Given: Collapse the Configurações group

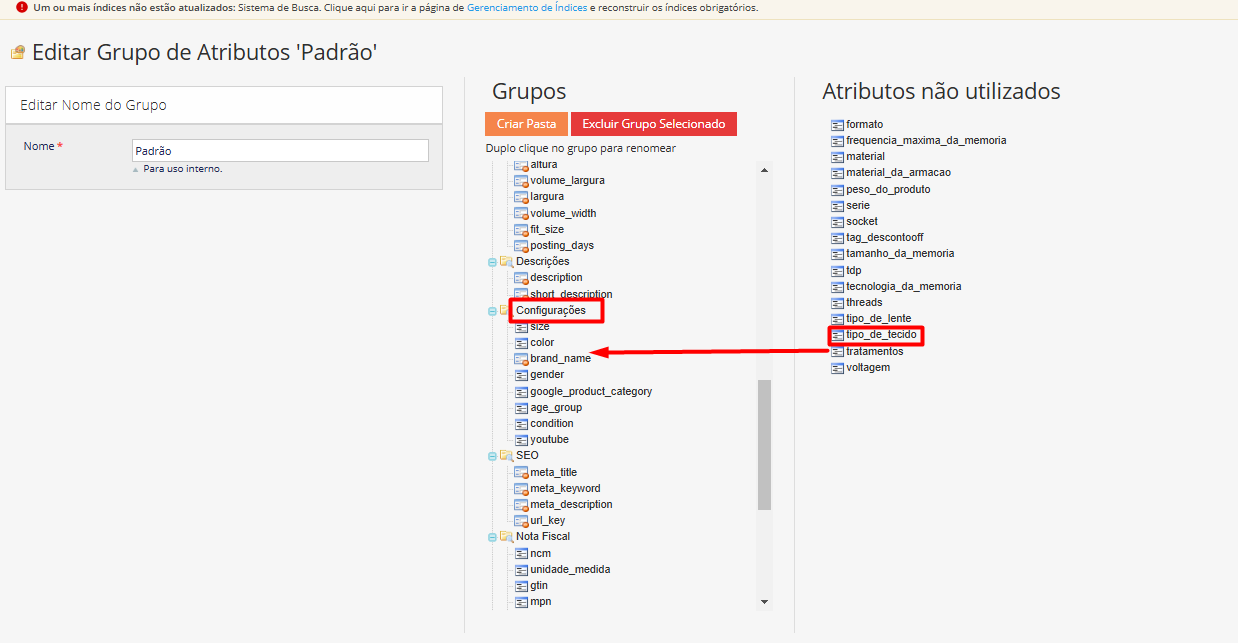Looking at the screenshot, I should click(492, 311).
